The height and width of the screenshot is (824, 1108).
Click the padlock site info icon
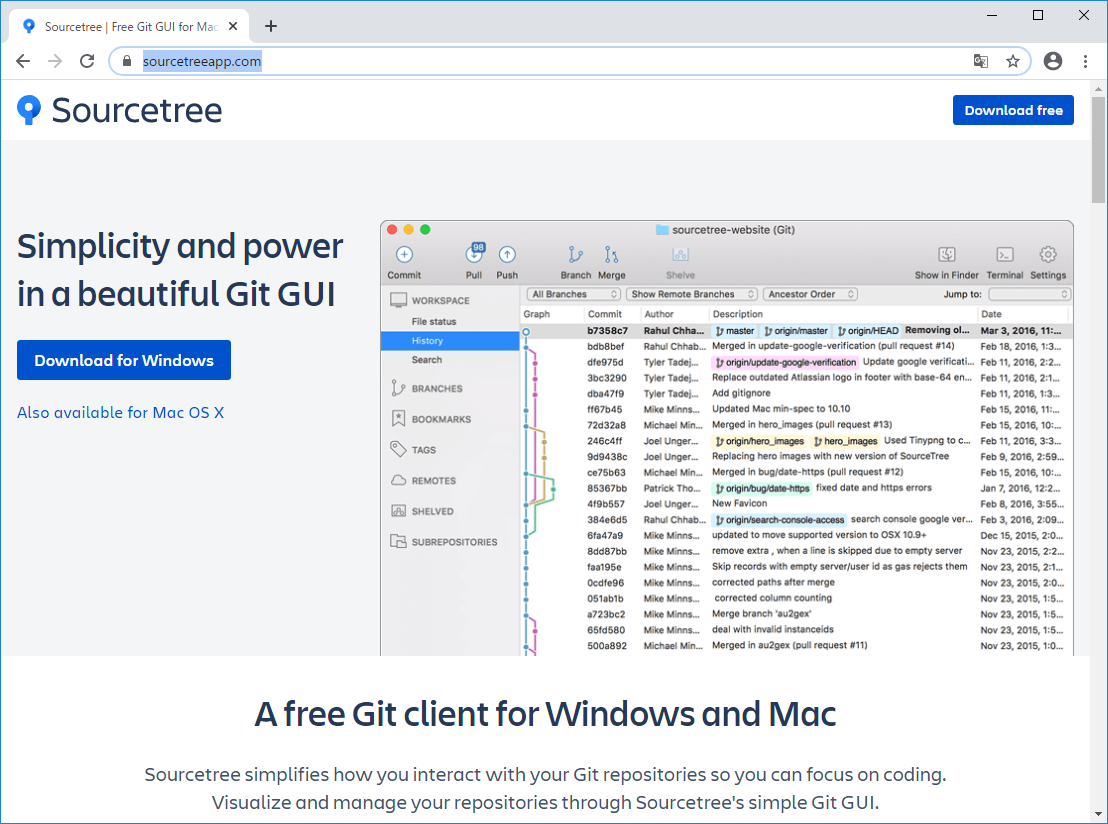tap(127, 61)
